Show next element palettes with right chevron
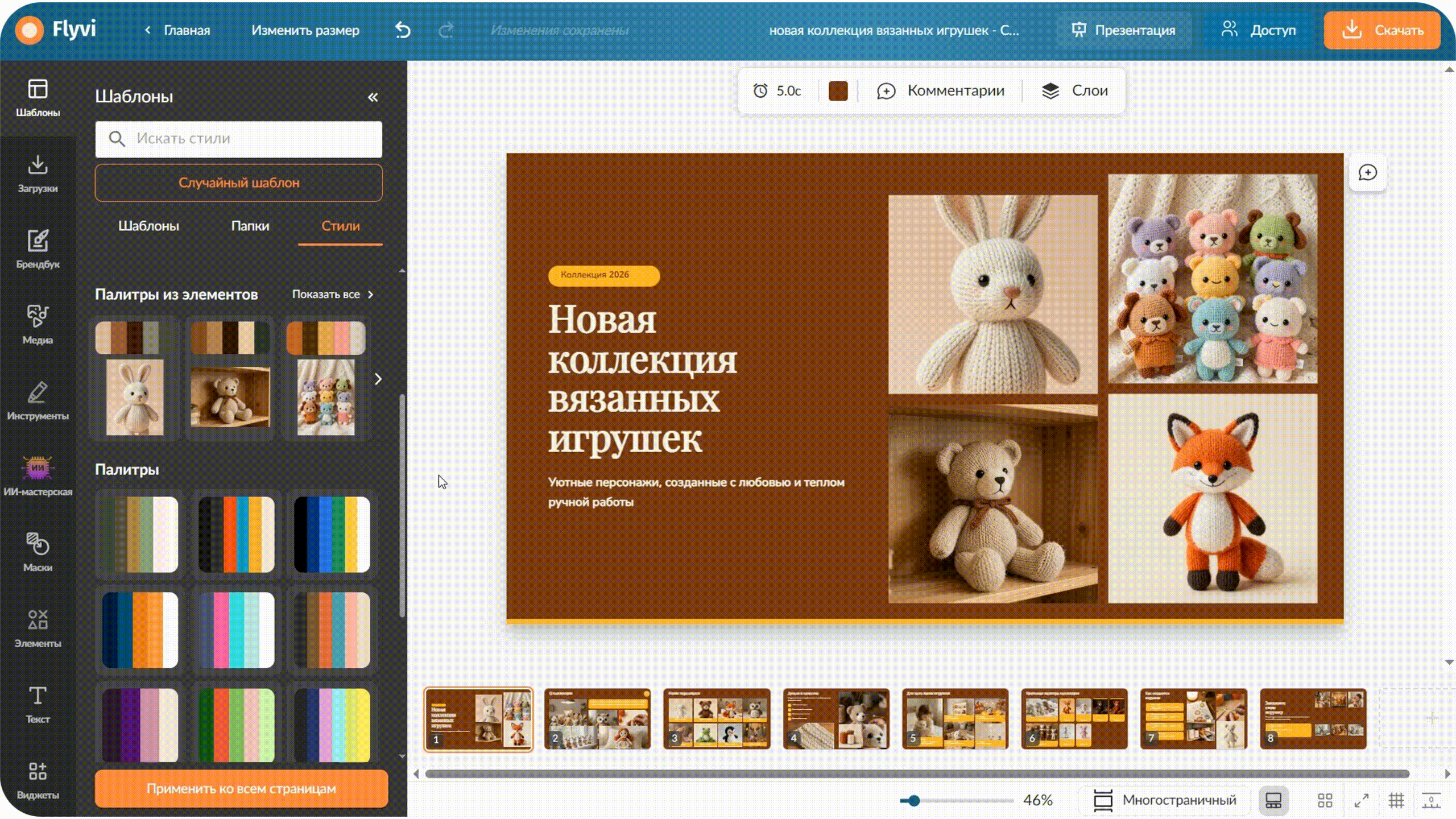The height and width of the screenshot is (819, 1456). click(x=378, y=379)
